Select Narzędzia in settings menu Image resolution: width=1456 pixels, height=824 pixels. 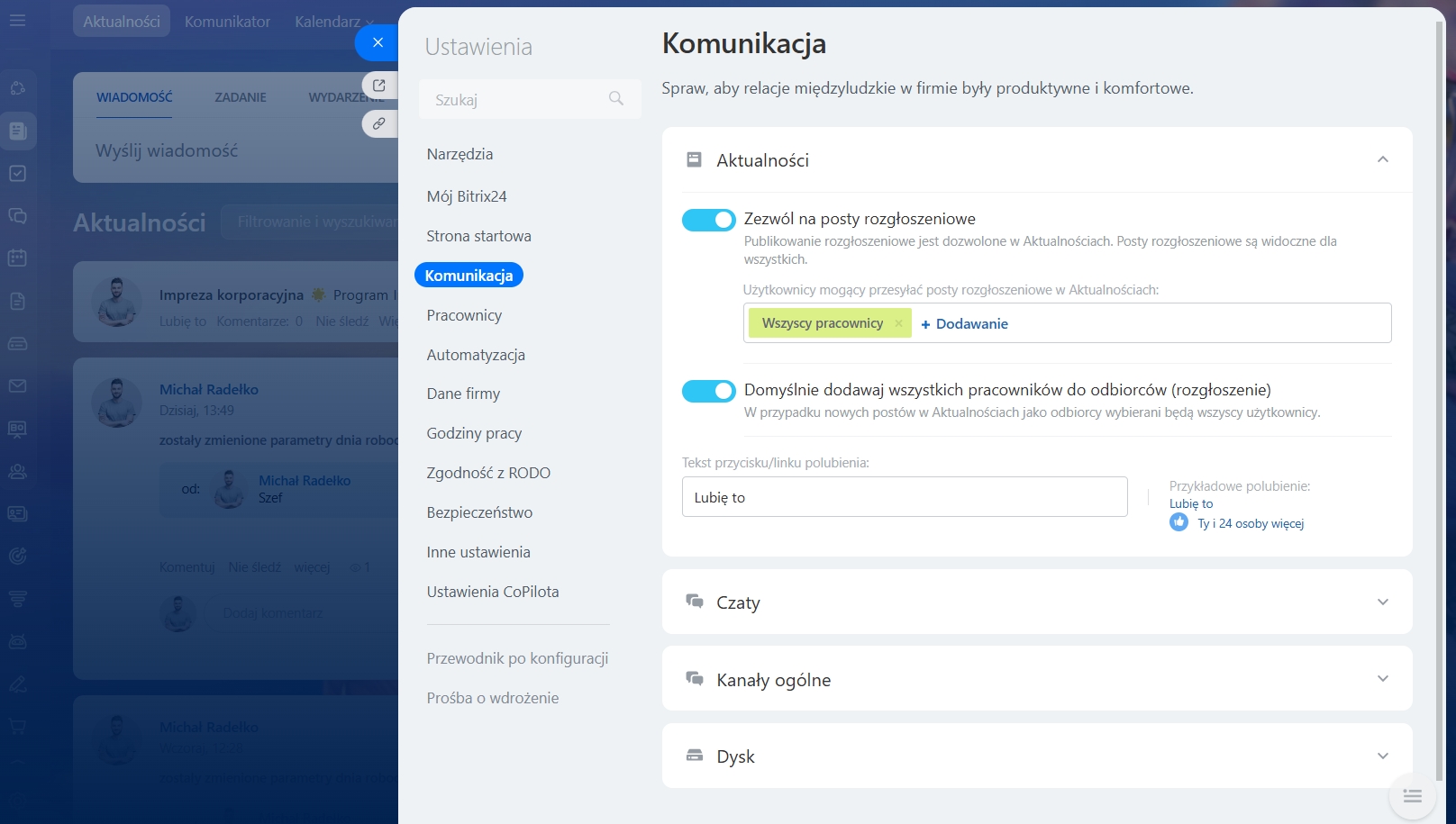pos(460,154)
